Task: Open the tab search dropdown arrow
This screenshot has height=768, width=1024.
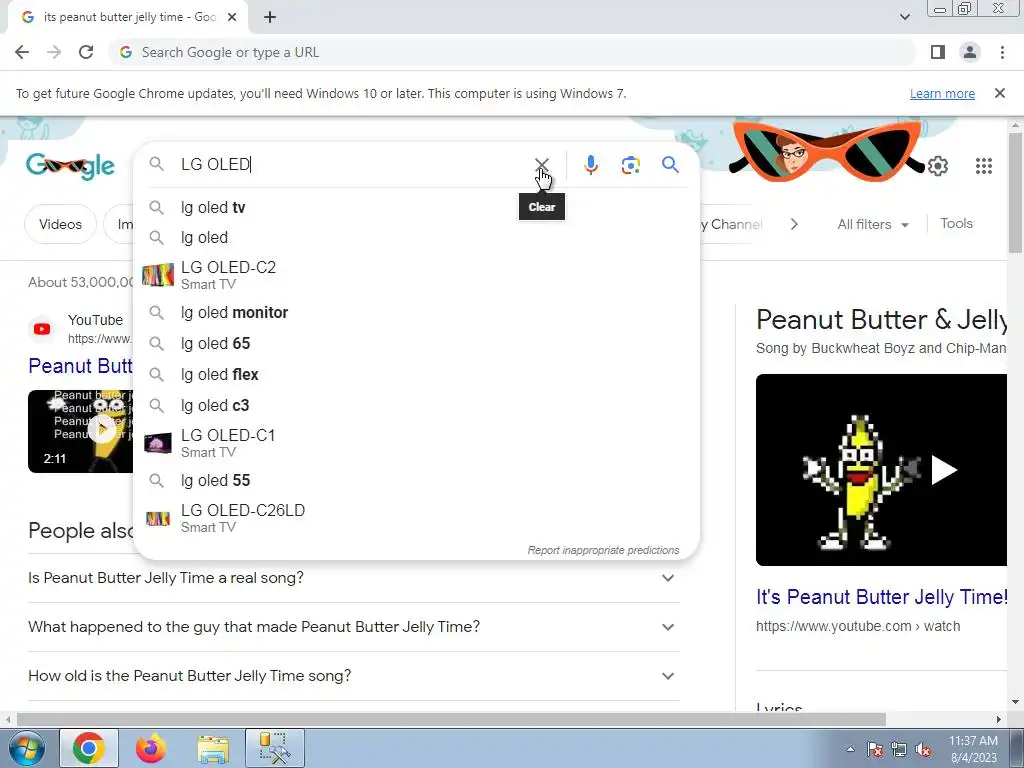Action: tap(904, 17)
